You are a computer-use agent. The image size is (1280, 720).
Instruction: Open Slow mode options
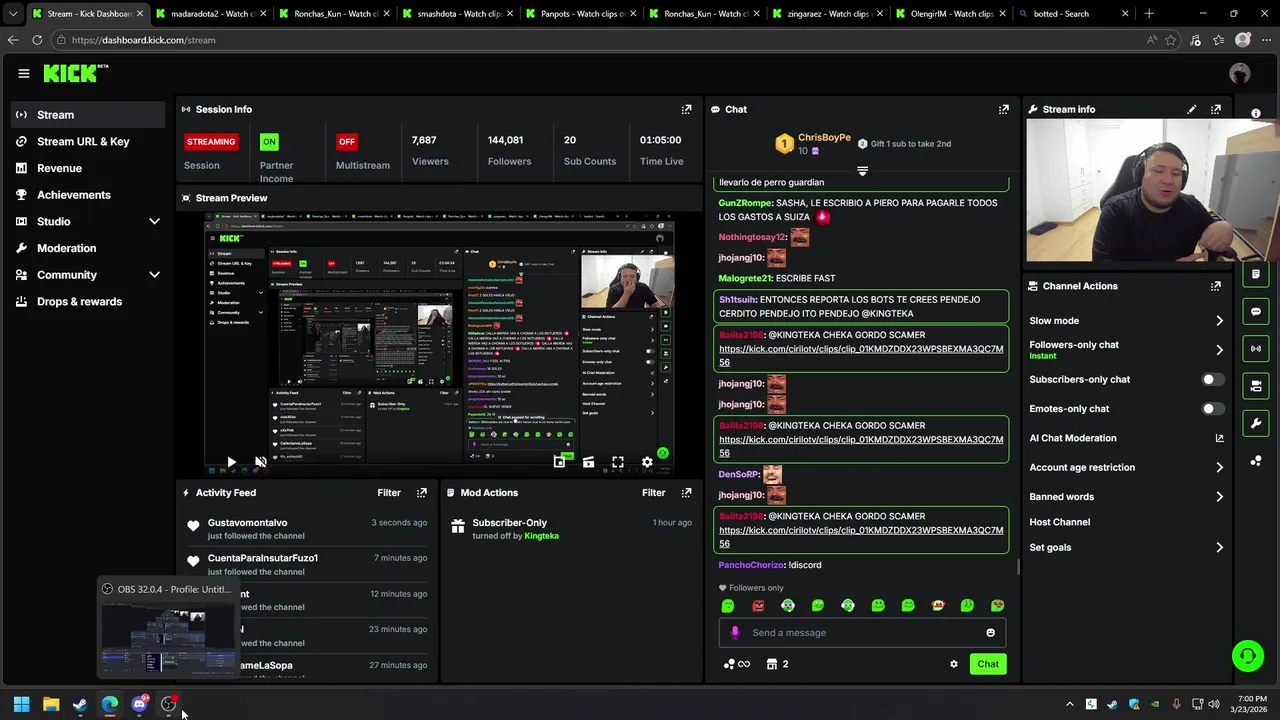pos(1126,321)
